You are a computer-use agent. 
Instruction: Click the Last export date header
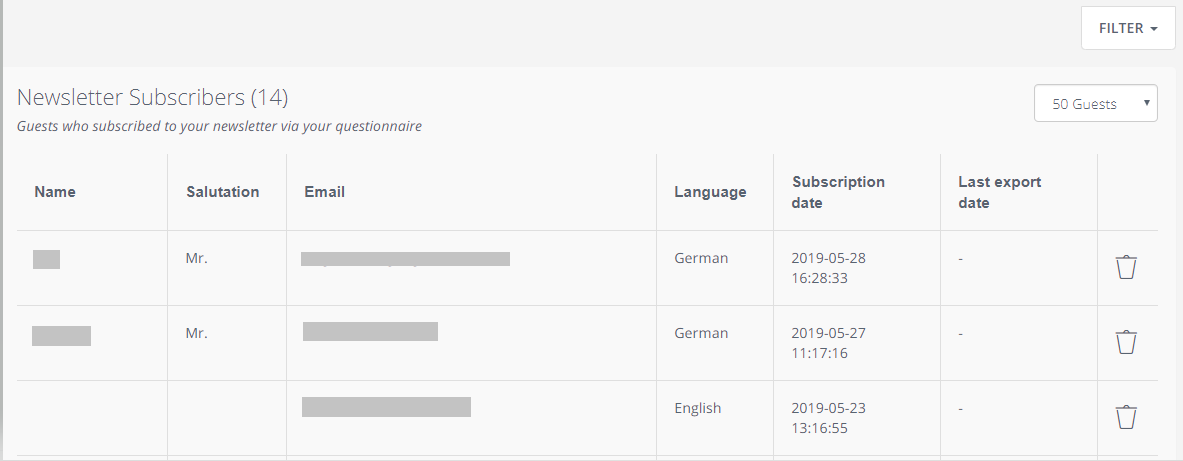999,192
